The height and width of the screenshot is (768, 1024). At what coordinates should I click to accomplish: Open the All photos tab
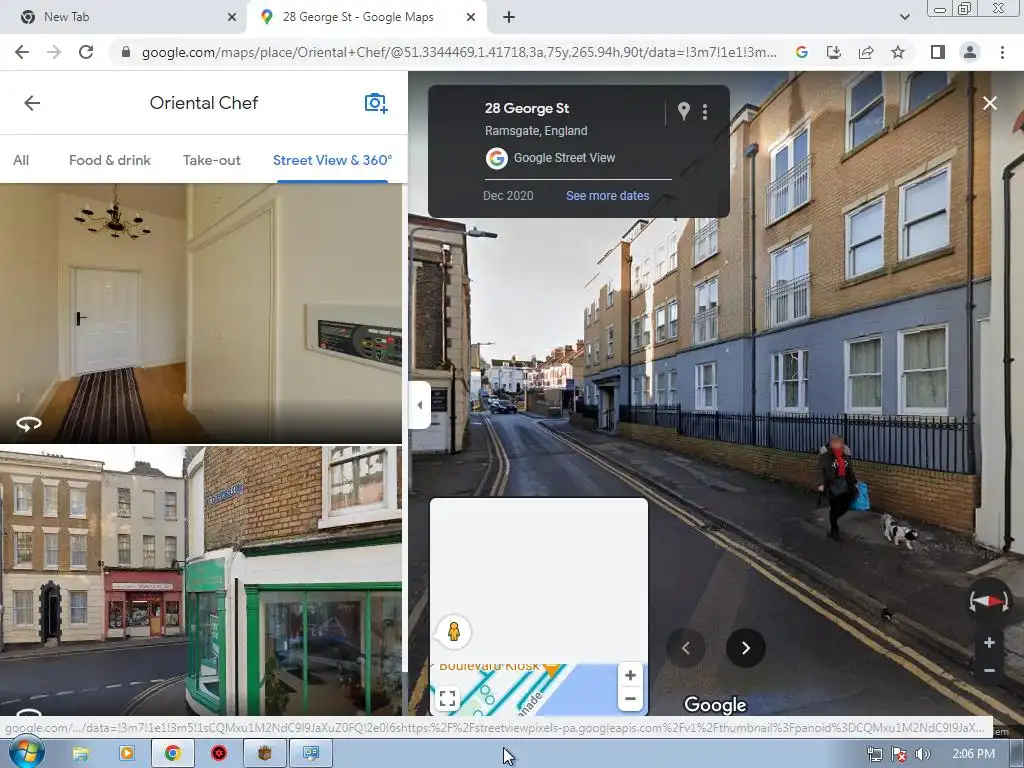pos(21,160)
